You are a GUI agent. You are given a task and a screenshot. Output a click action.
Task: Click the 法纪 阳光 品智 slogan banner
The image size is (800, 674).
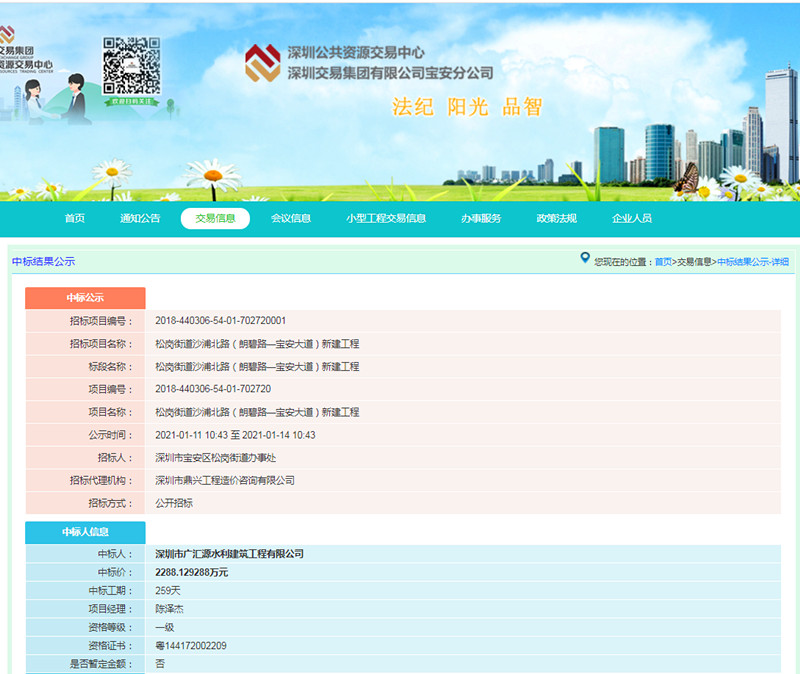[x=466, y=108]
